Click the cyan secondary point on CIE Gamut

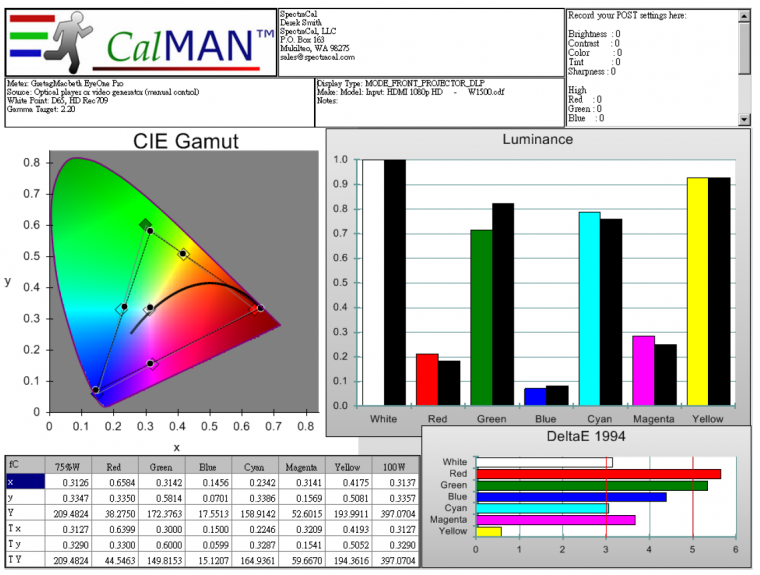[124, 307]
